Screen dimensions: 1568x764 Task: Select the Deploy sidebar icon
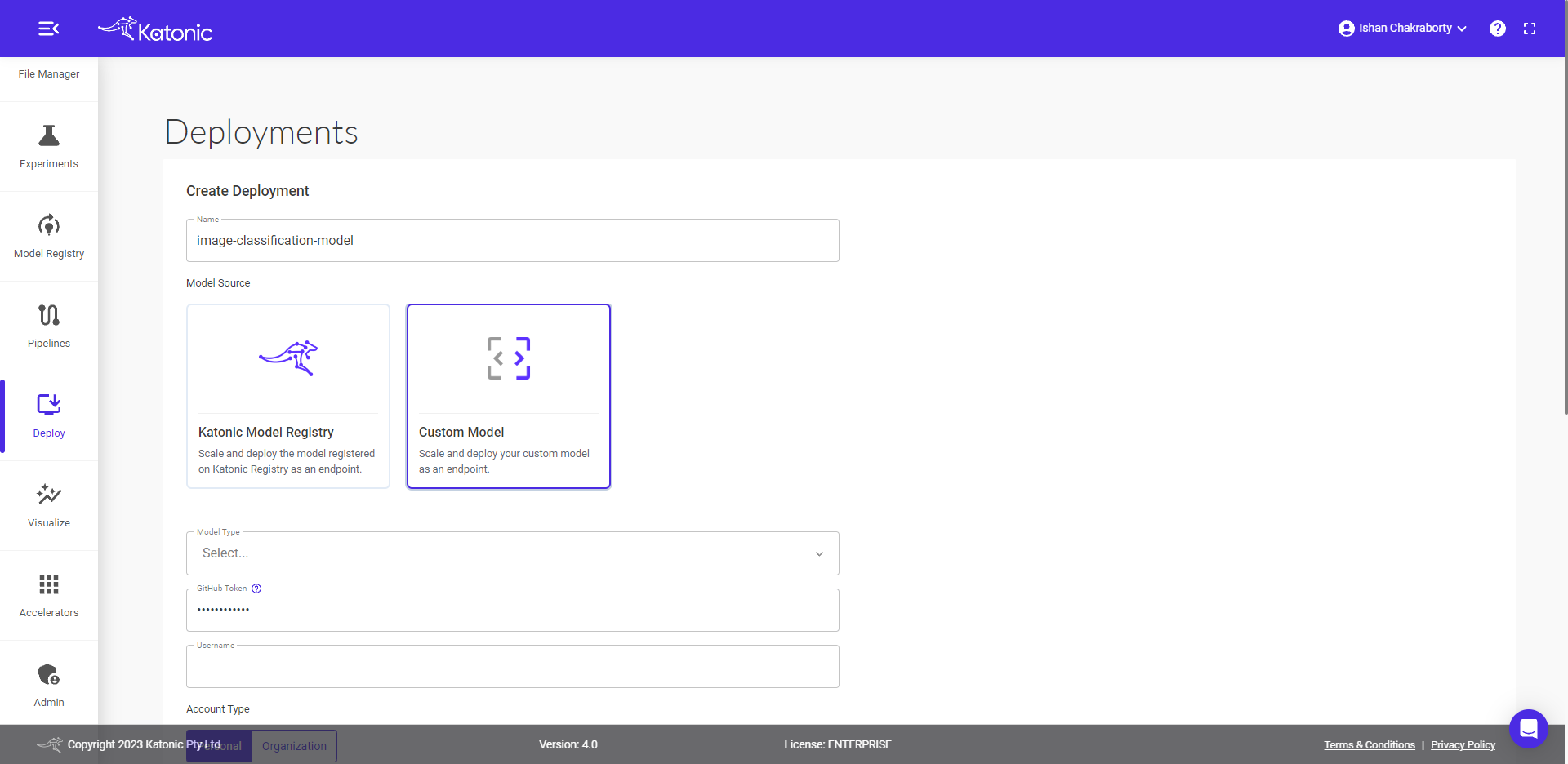pyautogui.click(x=49, y=405)
